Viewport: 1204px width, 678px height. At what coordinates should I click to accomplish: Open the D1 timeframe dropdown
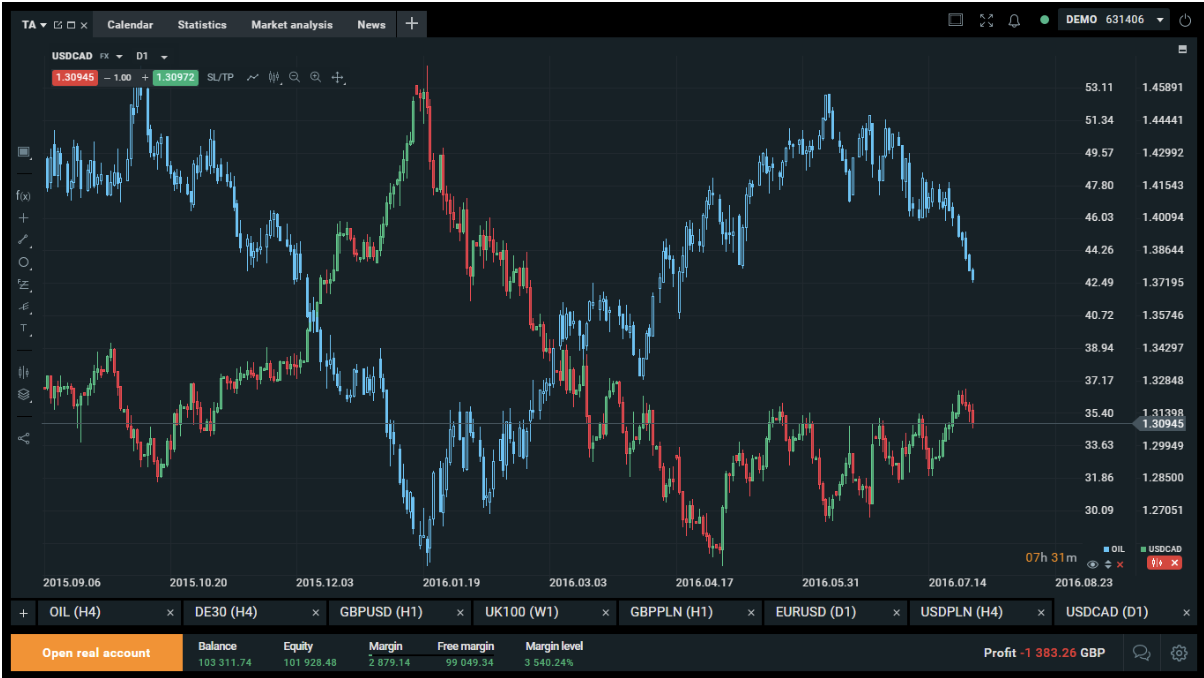tap(152, 56)
